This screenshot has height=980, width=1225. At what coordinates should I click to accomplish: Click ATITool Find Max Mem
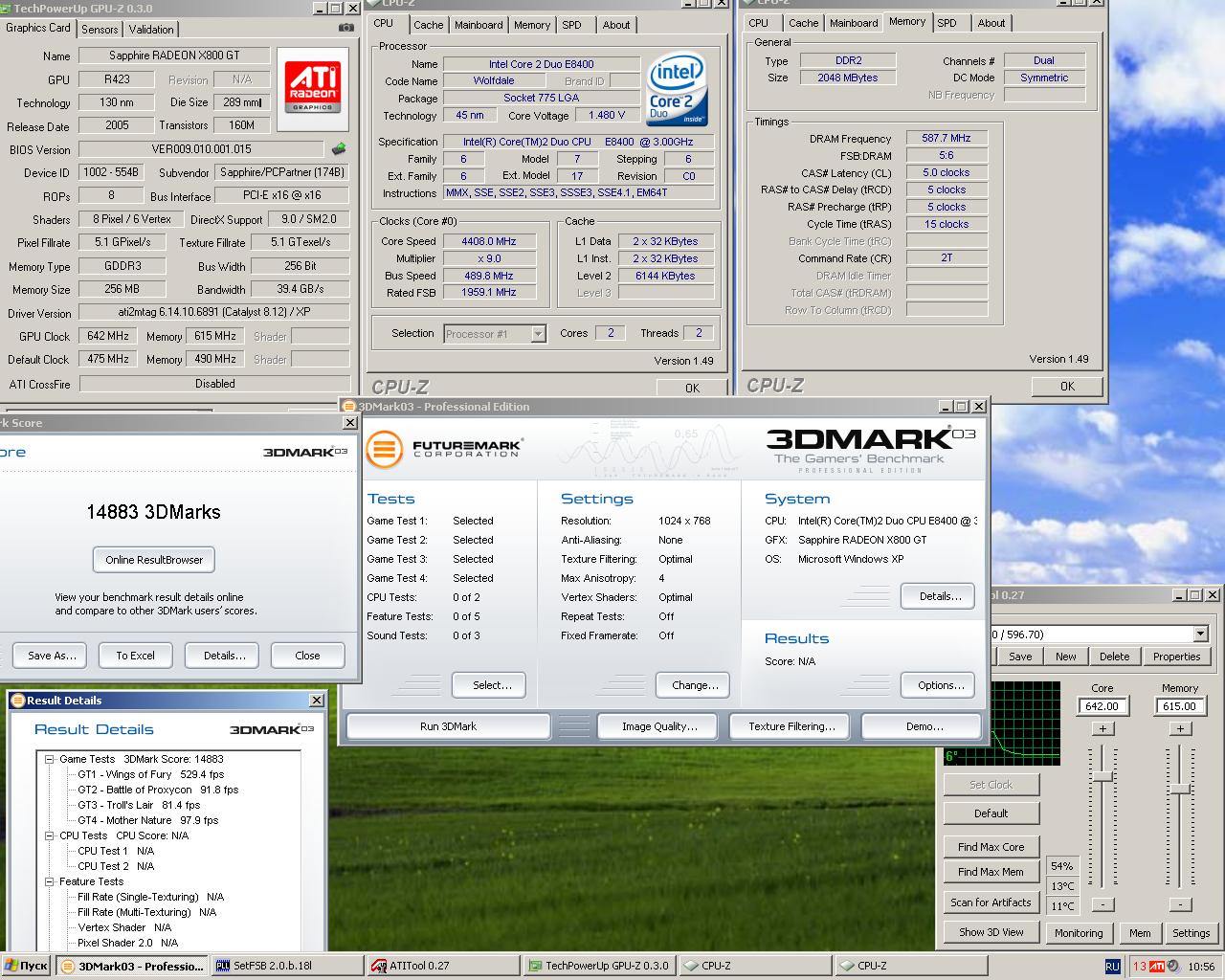[x=991, y=872]
